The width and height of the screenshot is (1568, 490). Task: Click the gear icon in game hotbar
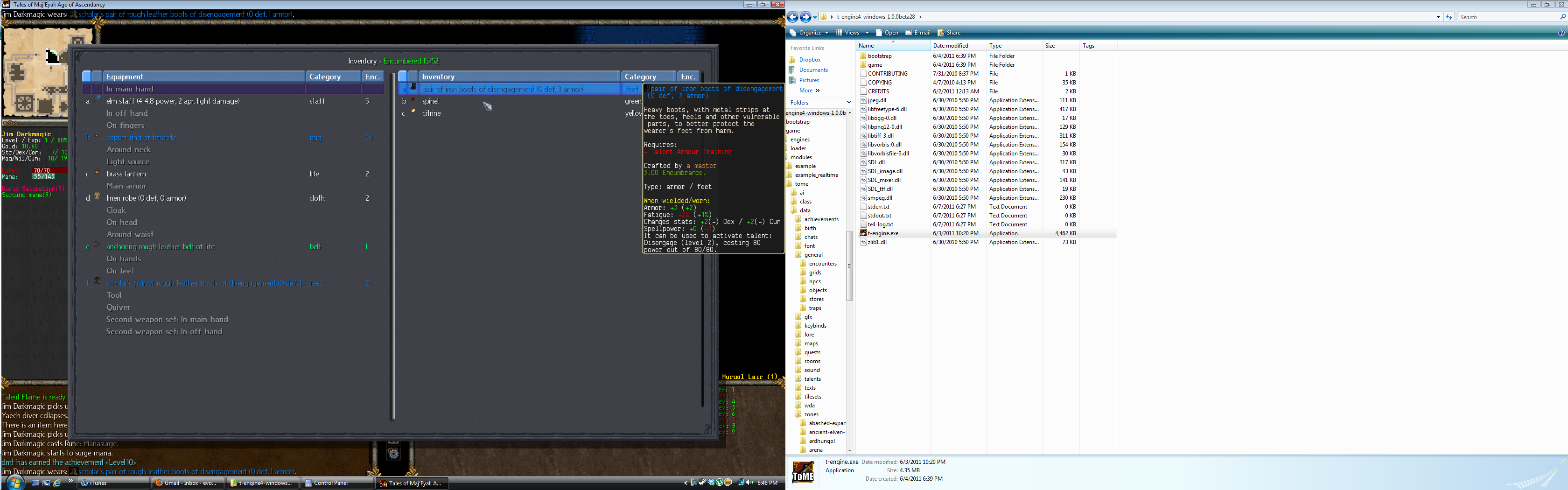[x=393, y=454]
